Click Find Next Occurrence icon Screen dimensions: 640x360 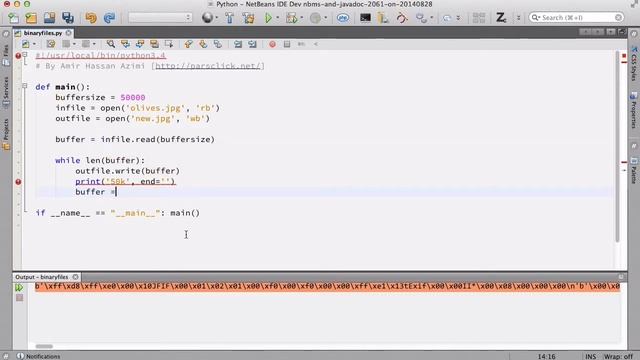pyautogui.click(x=140, y=44)
